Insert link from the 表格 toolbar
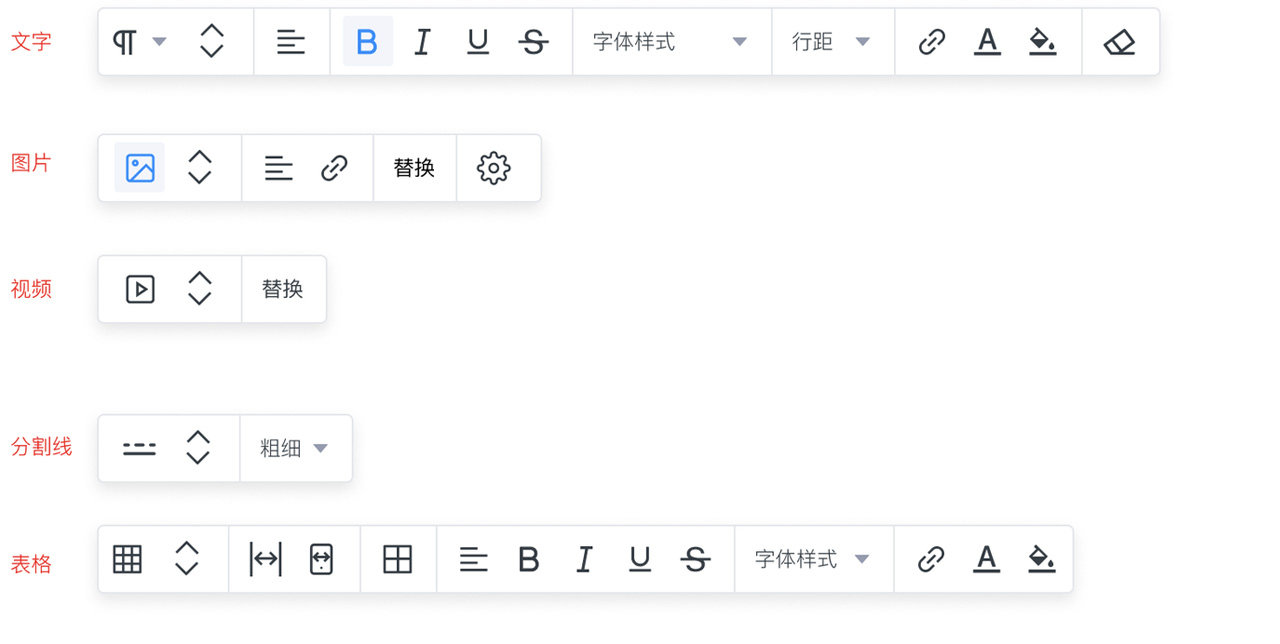Viewport: 1280px width, 644px height. coord(931,559)
